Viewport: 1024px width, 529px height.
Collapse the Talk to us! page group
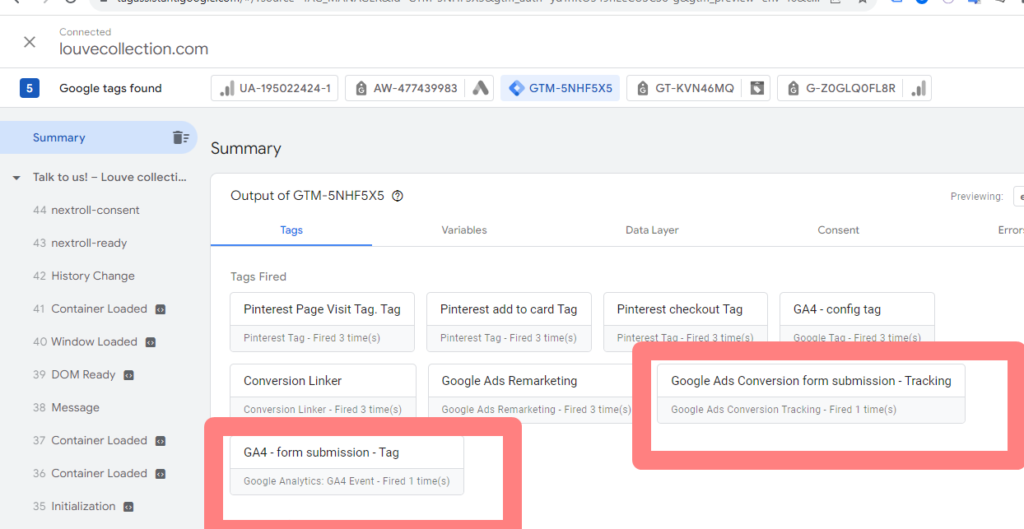point(16,178)
